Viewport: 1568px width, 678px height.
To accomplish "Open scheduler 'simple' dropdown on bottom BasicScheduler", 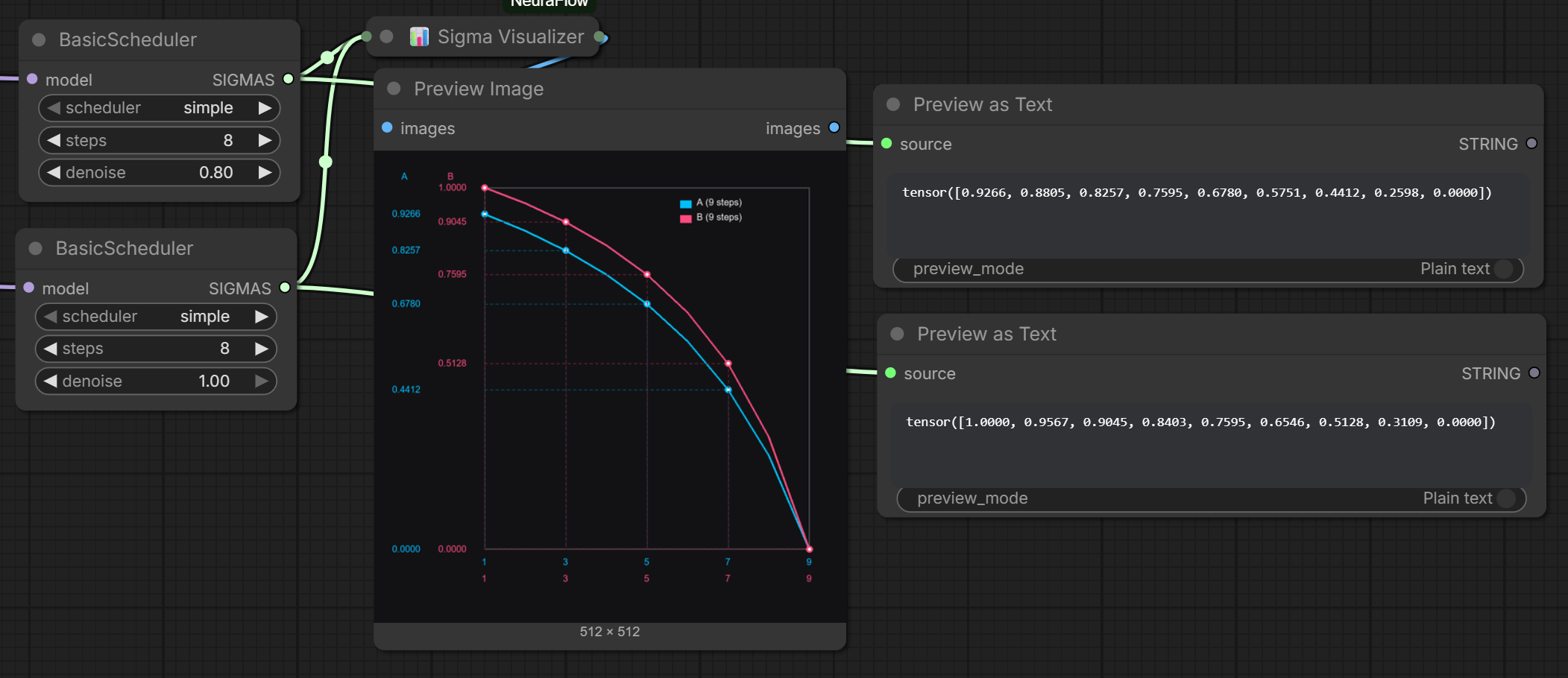I will pyautogui.click(x=156, y=317).
